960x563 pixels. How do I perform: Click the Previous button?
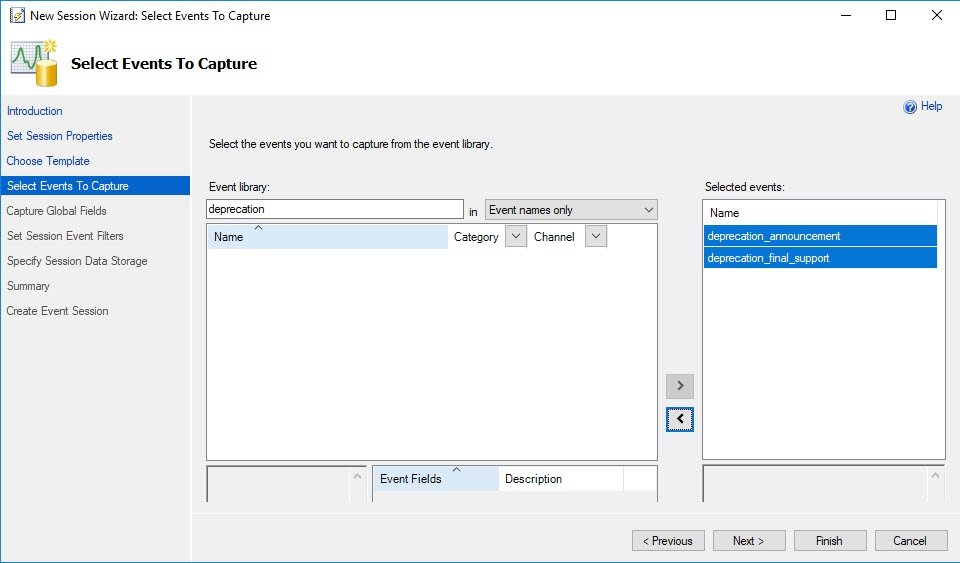pyautogui.click(x=668, y=541)
